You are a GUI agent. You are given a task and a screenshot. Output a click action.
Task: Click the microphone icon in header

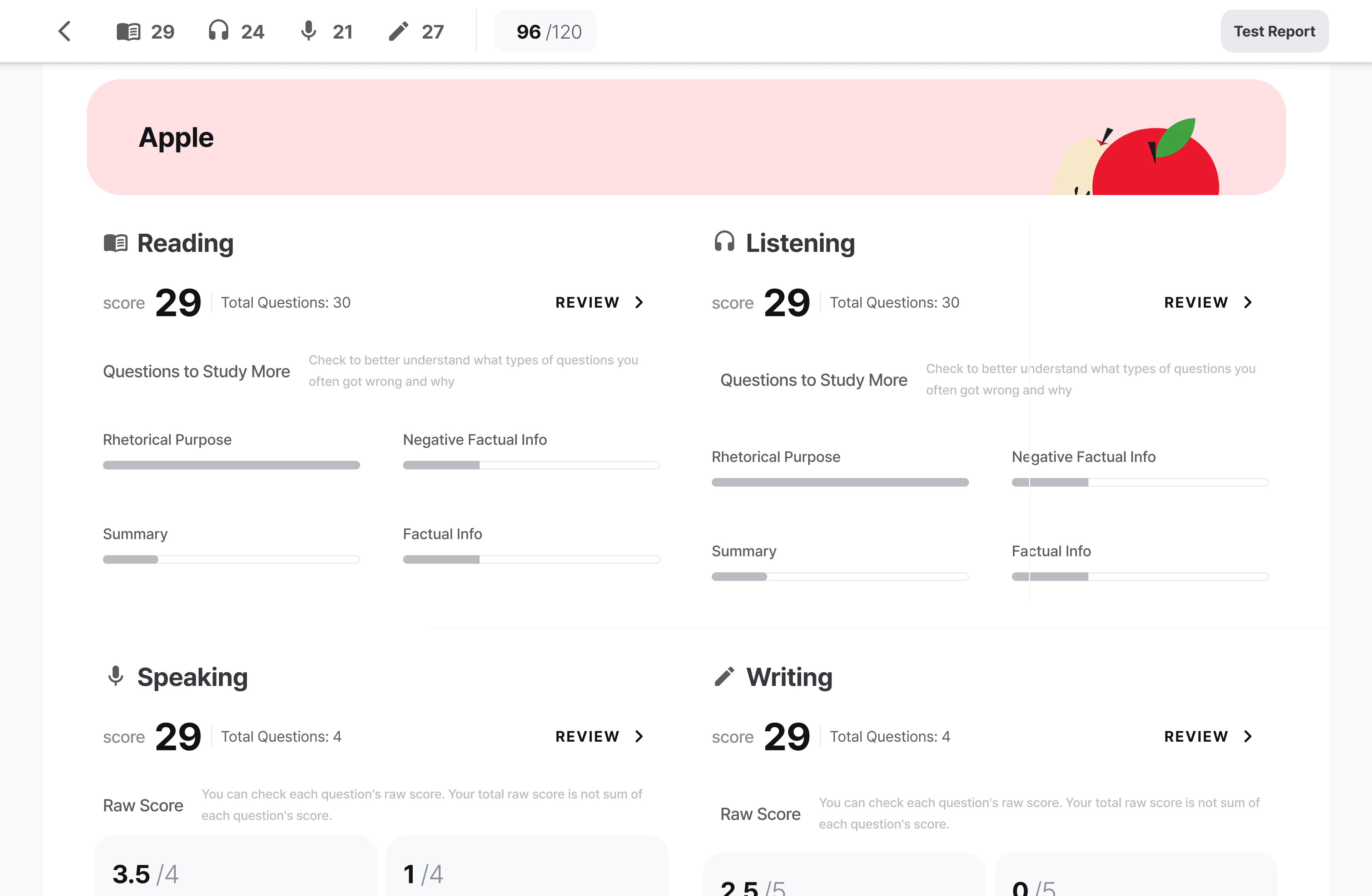point(308,31)
